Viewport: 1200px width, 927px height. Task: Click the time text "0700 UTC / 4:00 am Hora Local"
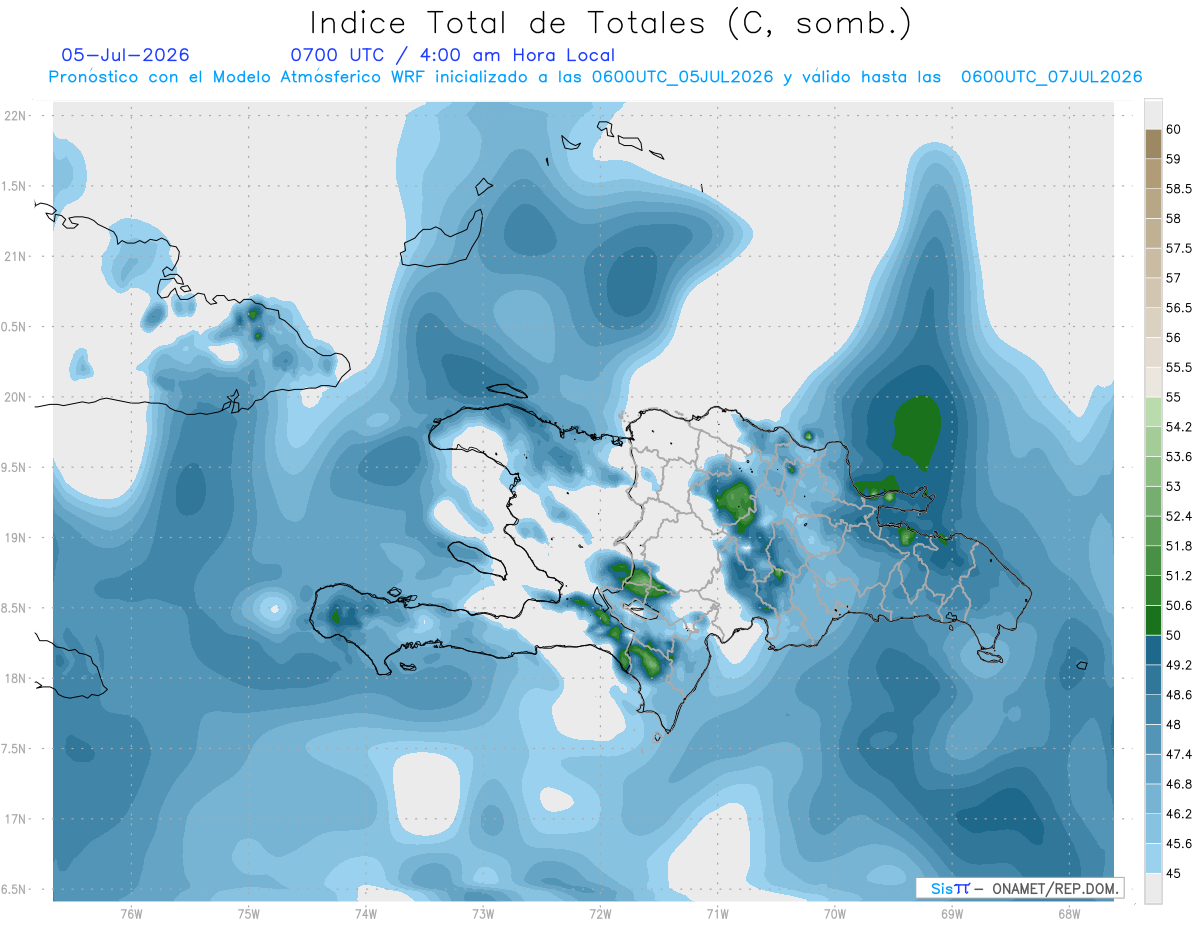[452, 56]
